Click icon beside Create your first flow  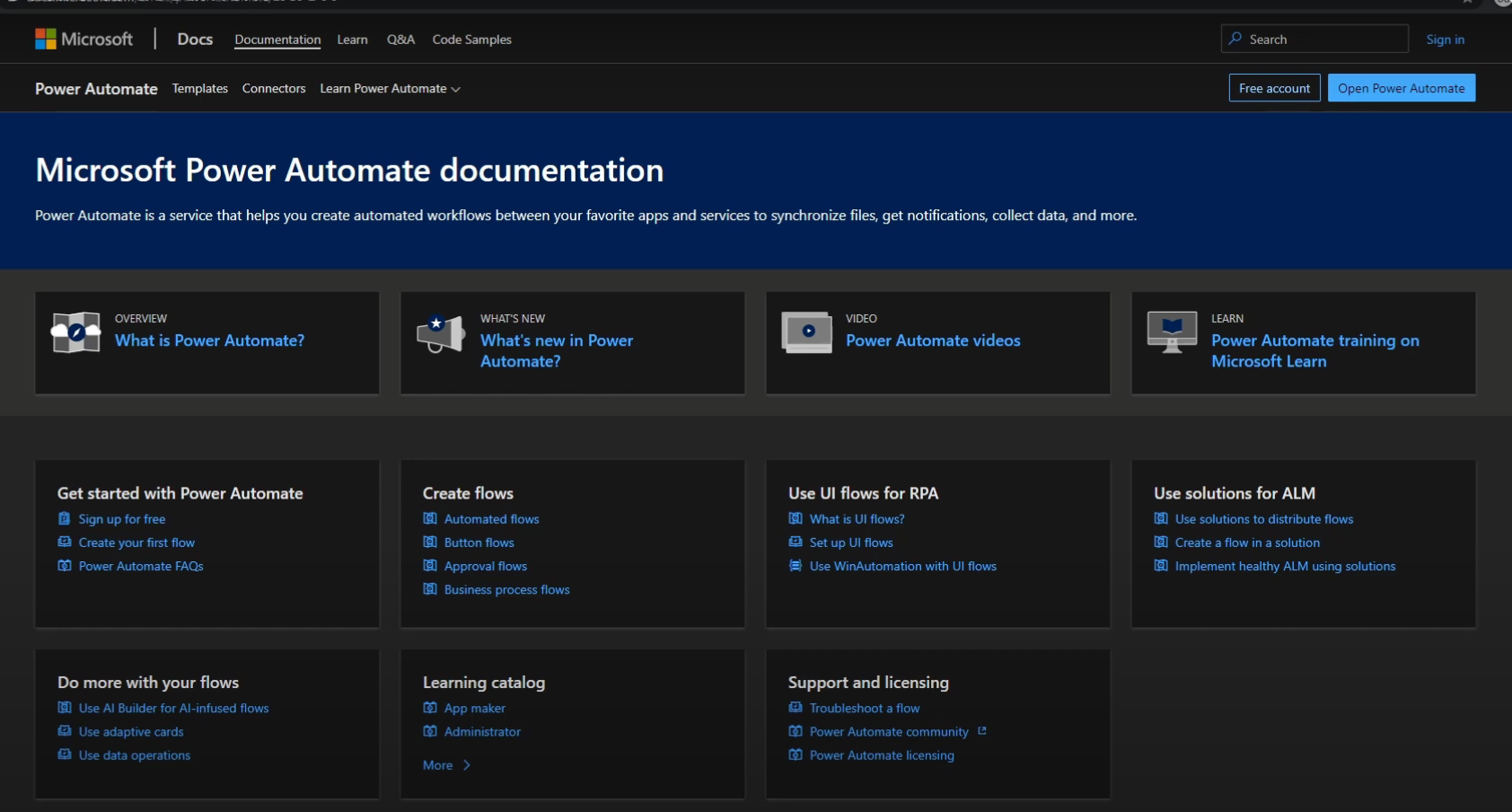(x=65, y=542)
